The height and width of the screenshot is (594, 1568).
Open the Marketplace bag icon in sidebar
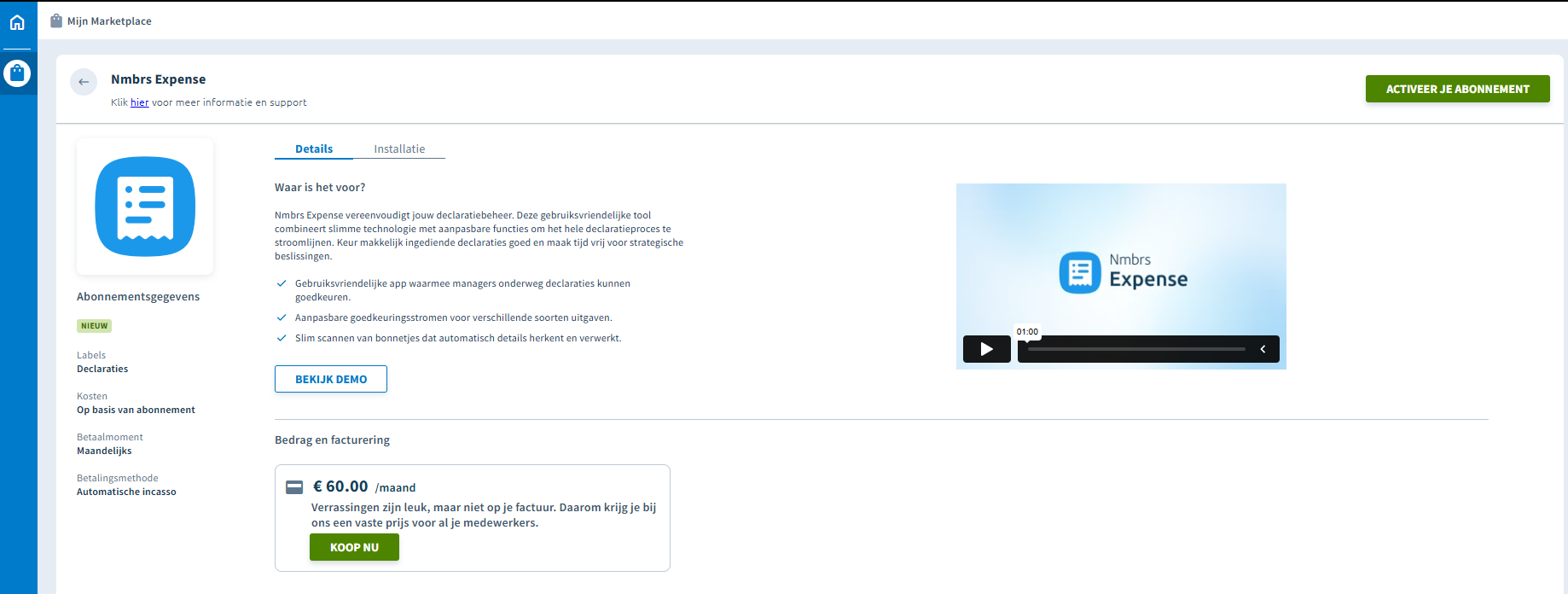(17, 73)
